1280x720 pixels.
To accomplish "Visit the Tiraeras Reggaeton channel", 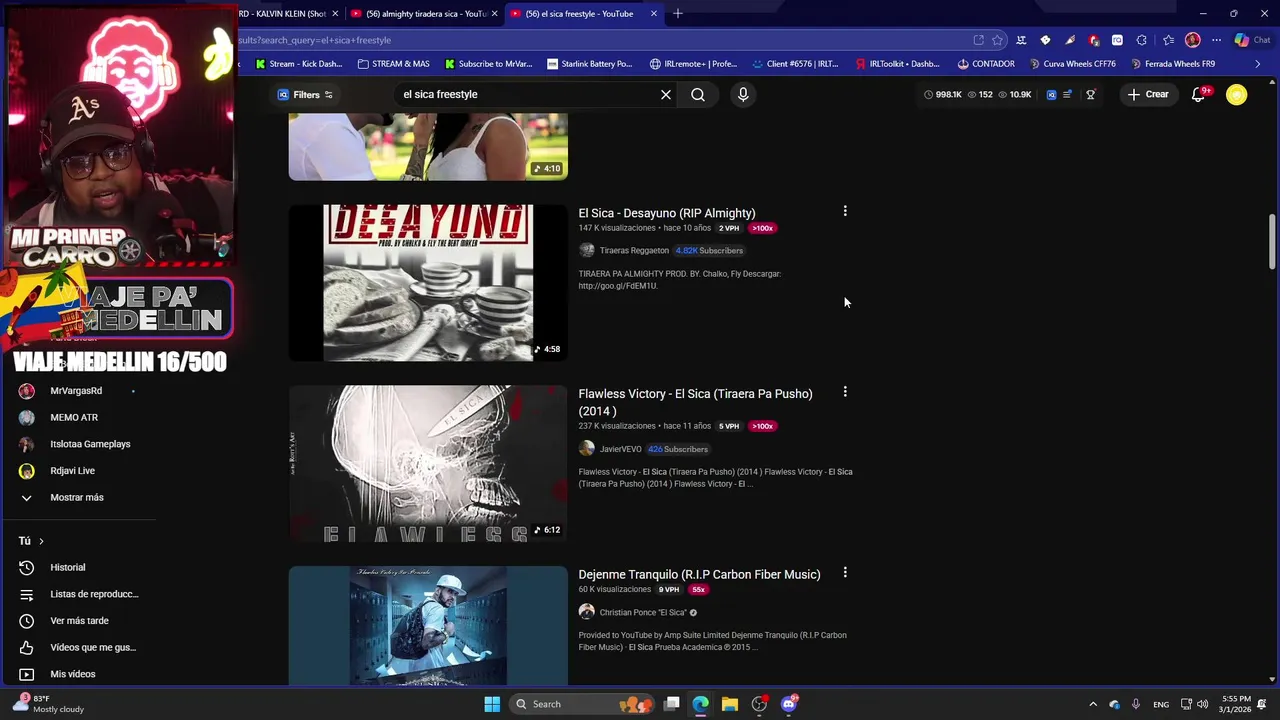I will point(634,250).
